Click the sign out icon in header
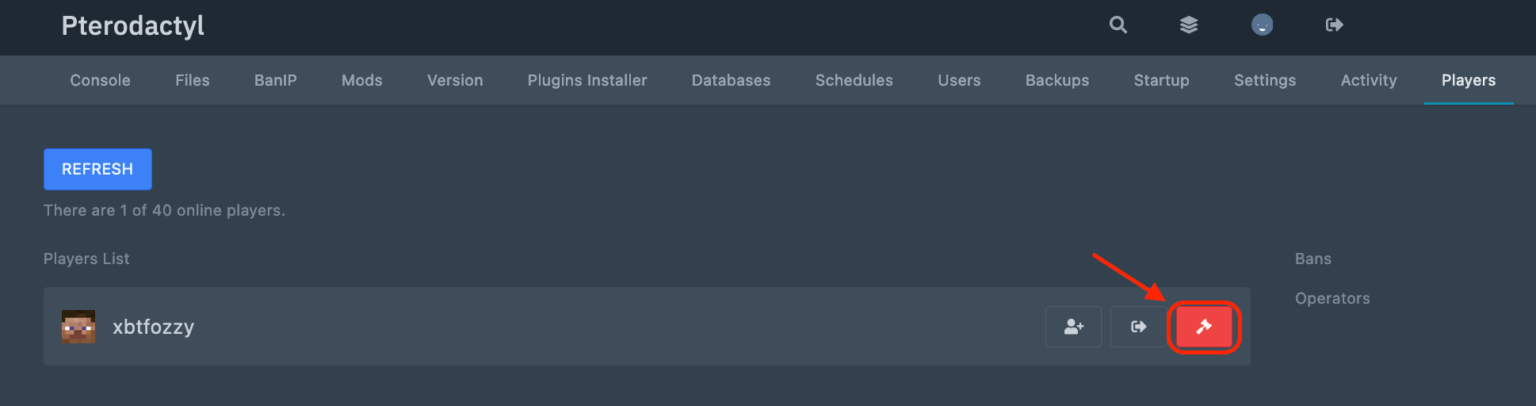The height and width of the screenshot is (406, 1536). click(1334, 26)
